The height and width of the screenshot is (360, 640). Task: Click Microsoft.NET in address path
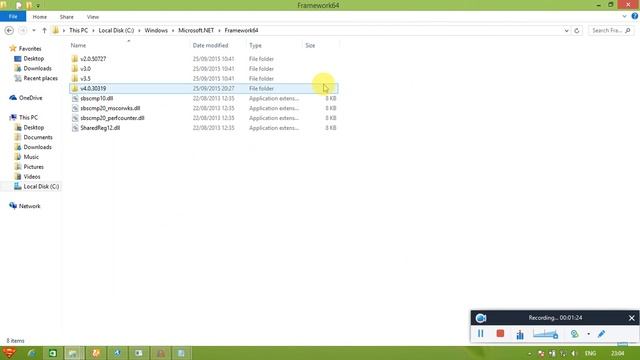point(196,31)
